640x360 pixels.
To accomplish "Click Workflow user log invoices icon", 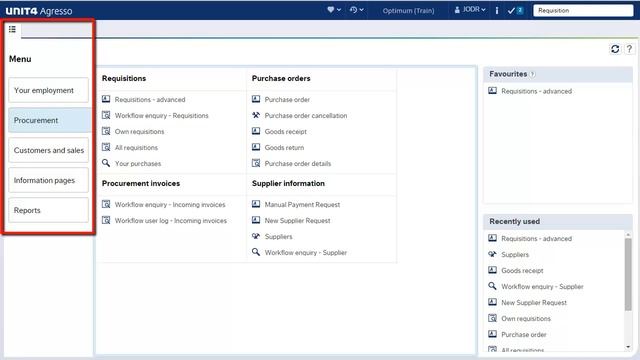I will [106, 220].
